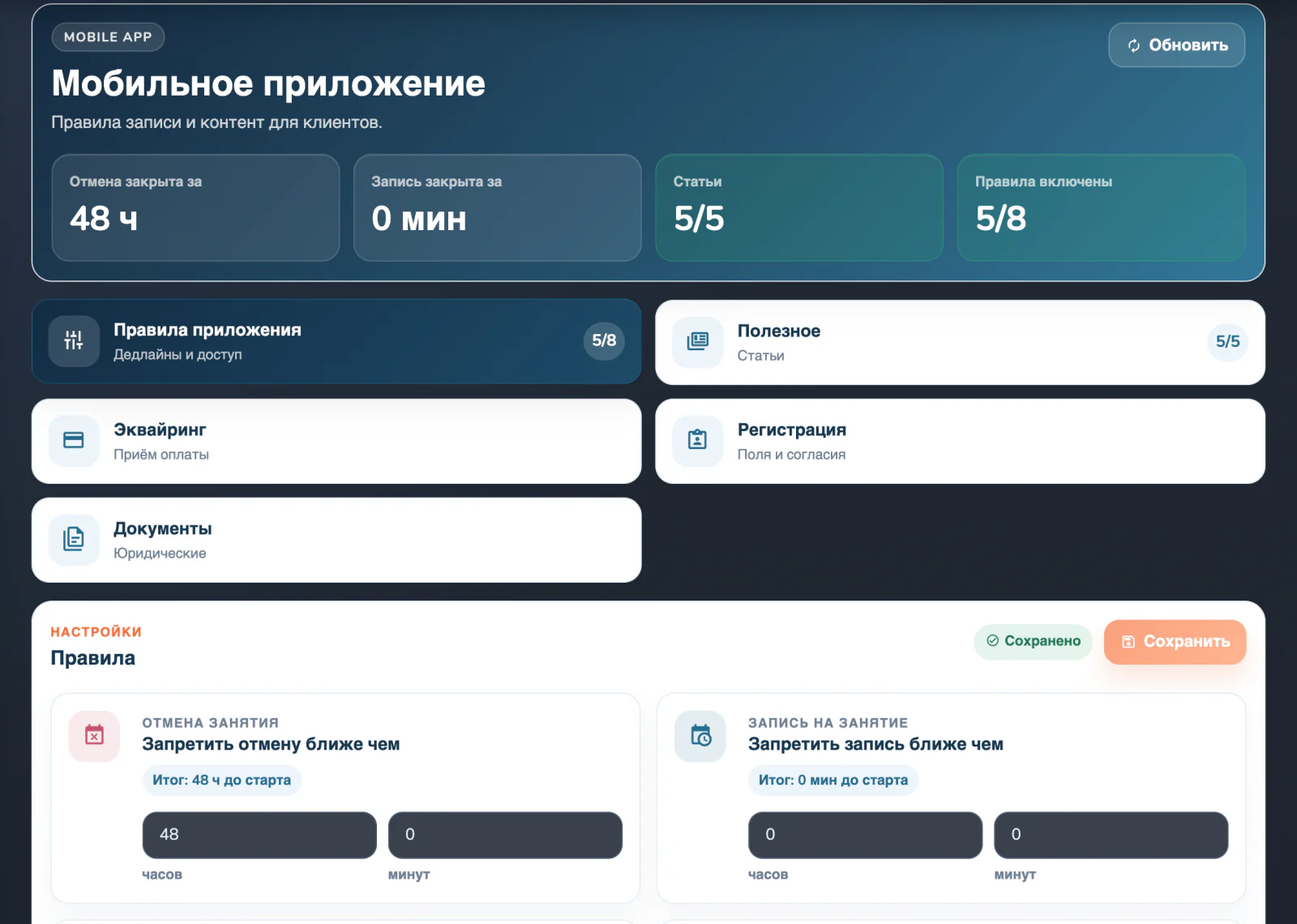This screenshot has width=1297, height=924.
Task: Click the Запись закрыта за stat card
Action: click(x=498, y=207)
